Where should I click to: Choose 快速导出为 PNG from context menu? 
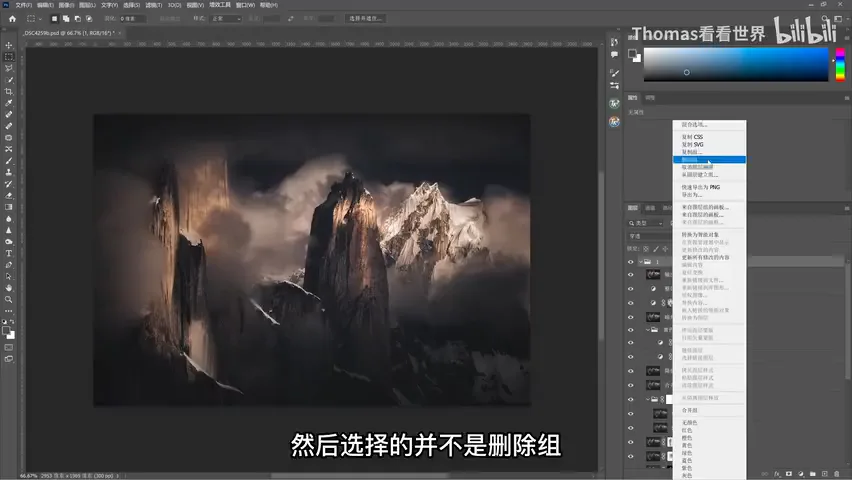(x=700, y=187)
